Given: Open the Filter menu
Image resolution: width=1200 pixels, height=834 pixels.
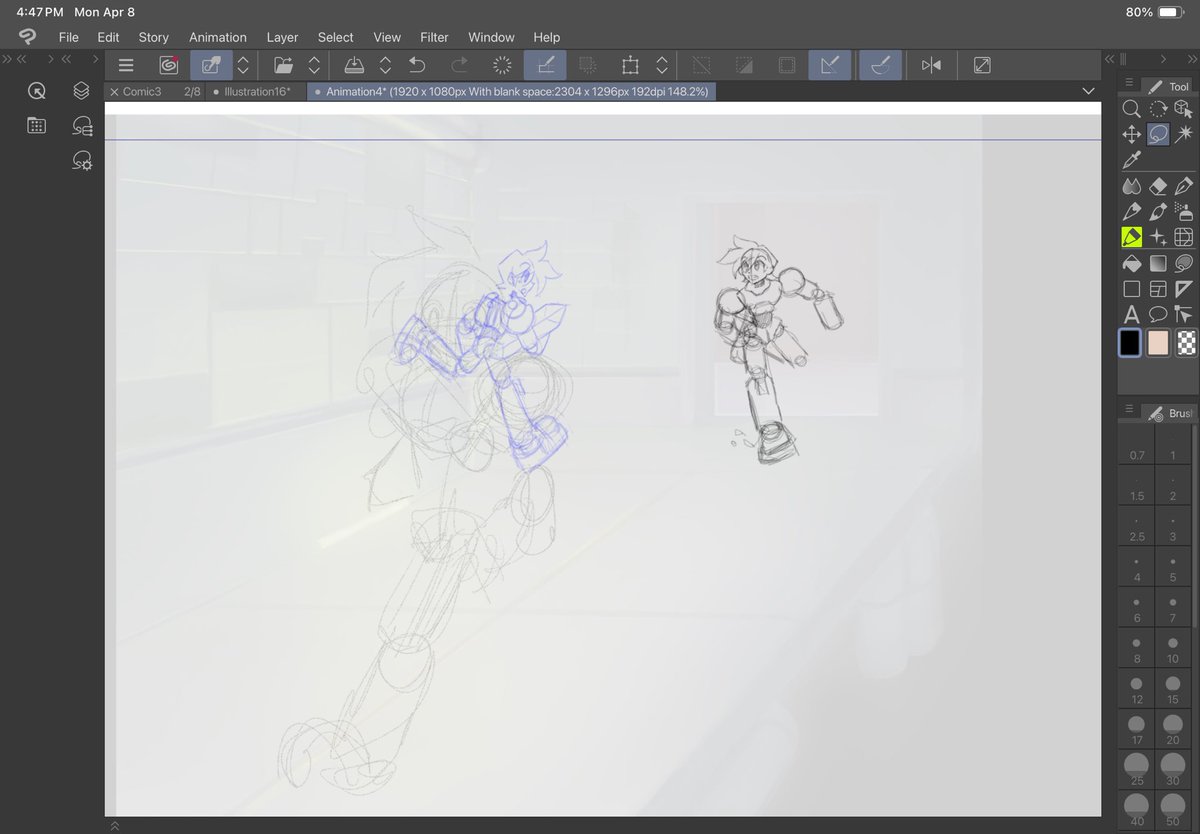Looking at the screenshot, I should click(434, 37).
